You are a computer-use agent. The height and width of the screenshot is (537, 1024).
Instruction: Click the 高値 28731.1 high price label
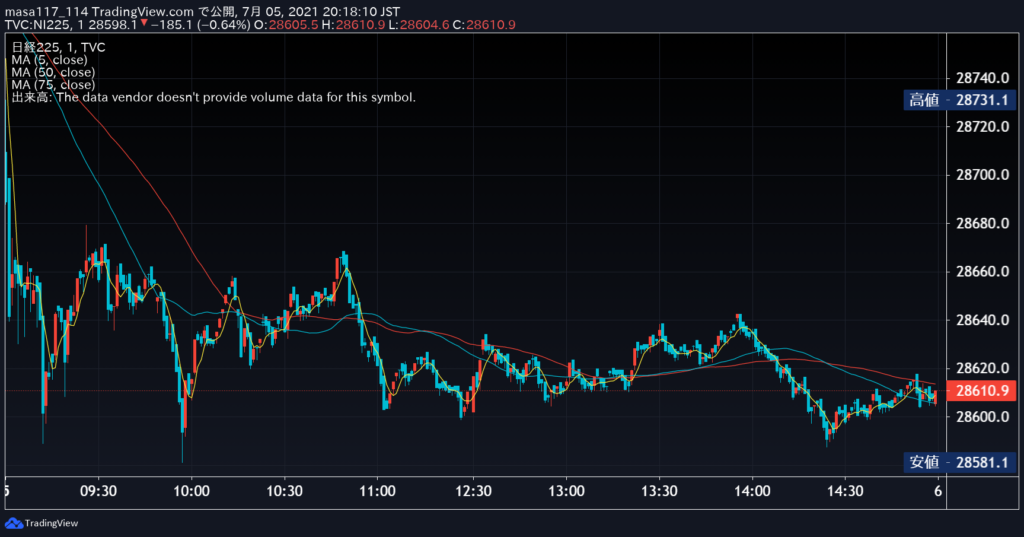[959, 100]
